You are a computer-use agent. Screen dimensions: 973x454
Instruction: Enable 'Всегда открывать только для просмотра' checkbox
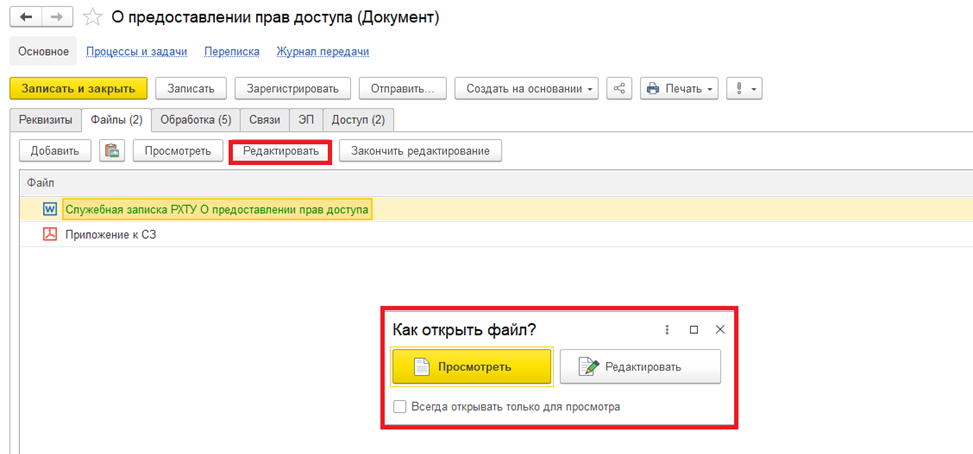click(x=400, y=407)
